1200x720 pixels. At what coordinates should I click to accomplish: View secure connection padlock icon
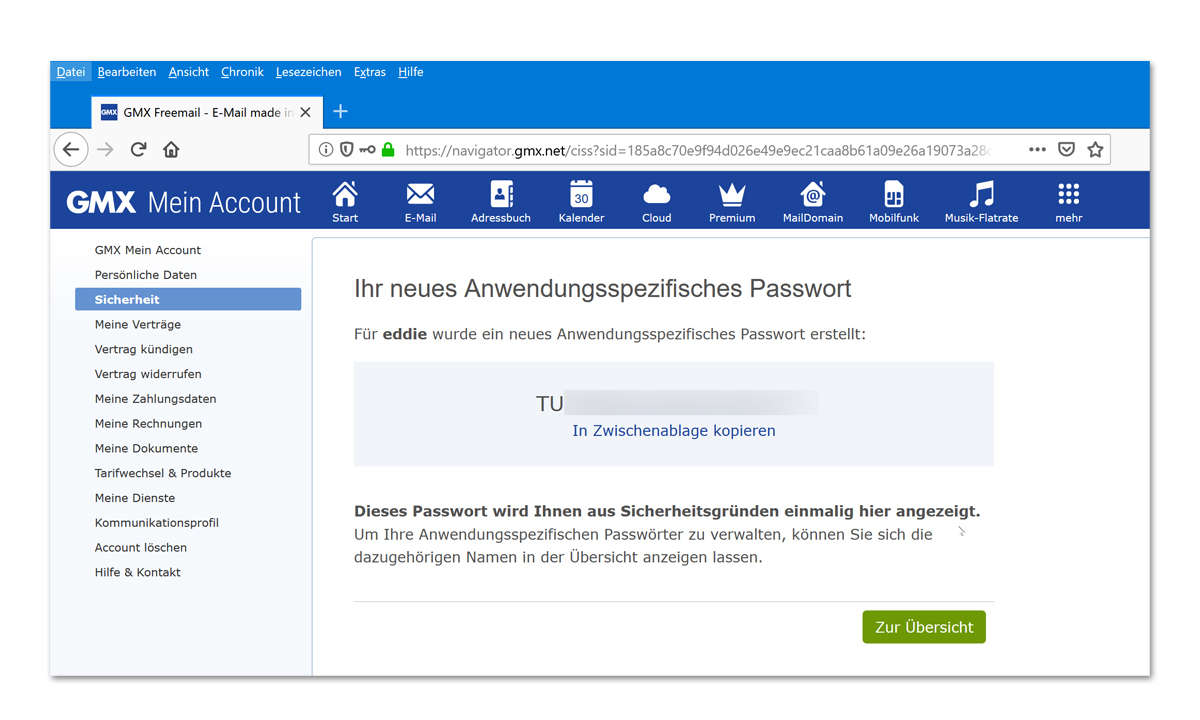point(388,150)
